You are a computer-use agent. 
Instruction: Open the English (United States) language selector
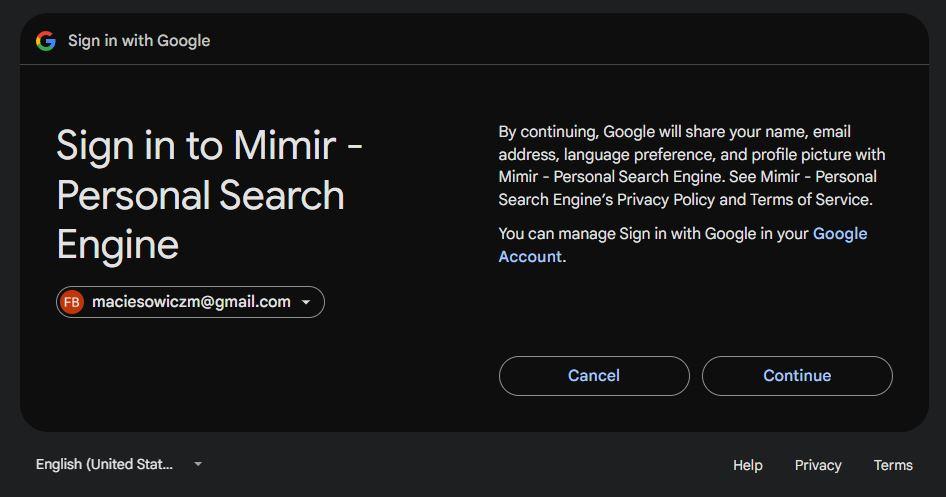click(105, 464)
